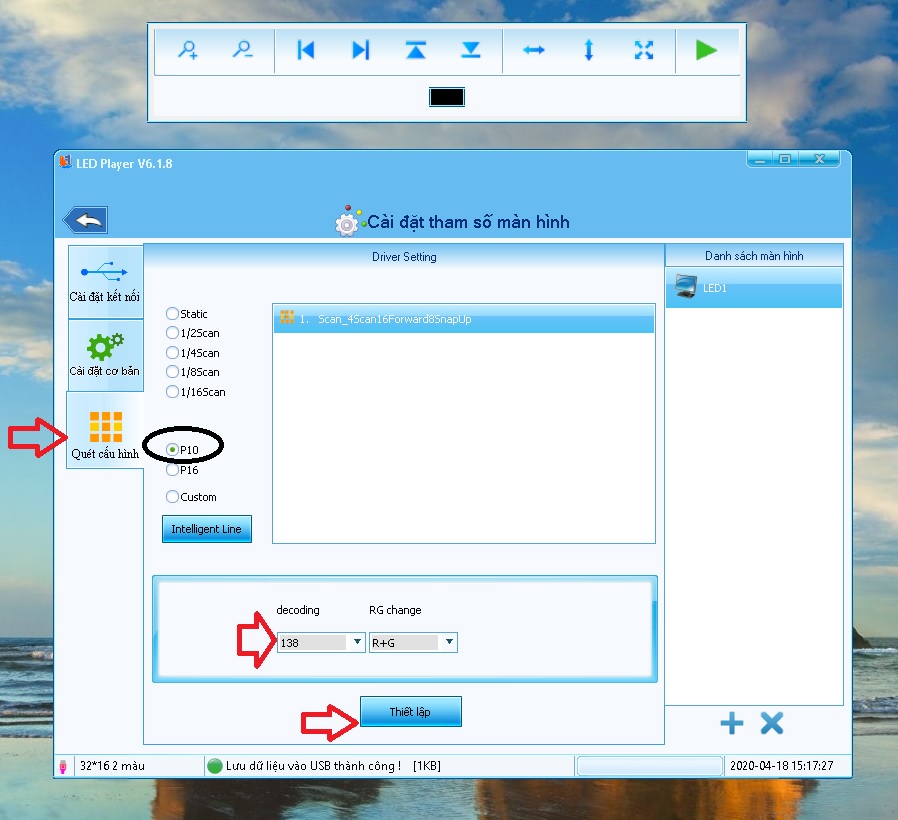Click the USB status icon in status bar
This screenshot has height=820, width=898.
point(63,766)
